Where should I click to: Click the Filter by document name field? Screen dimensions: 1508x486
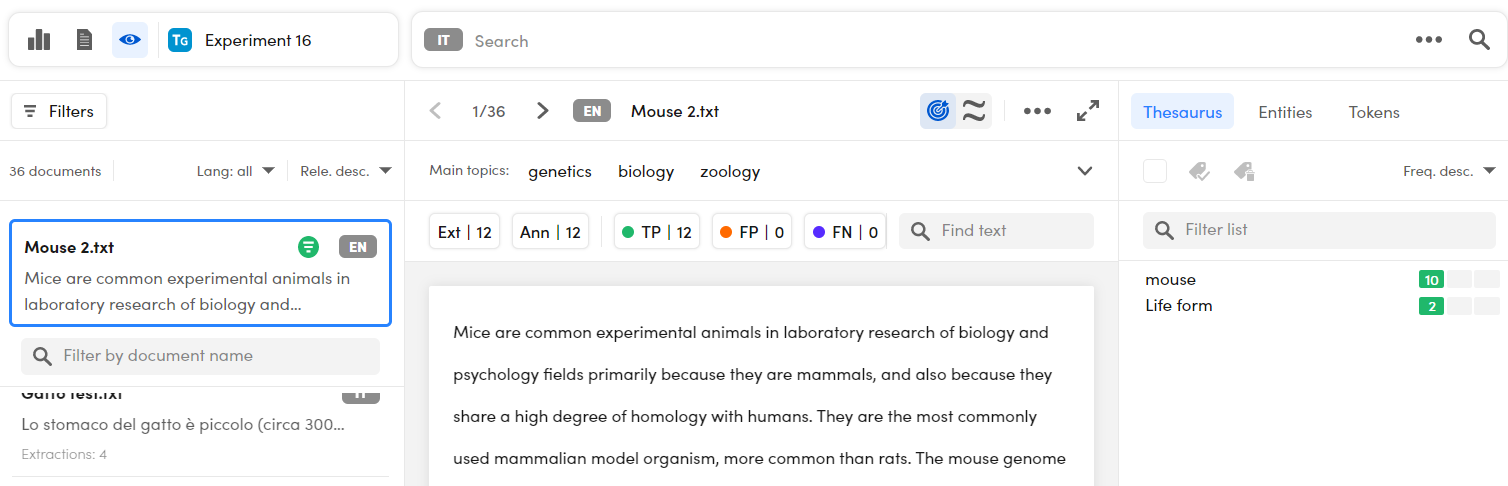tap(200, 356)
